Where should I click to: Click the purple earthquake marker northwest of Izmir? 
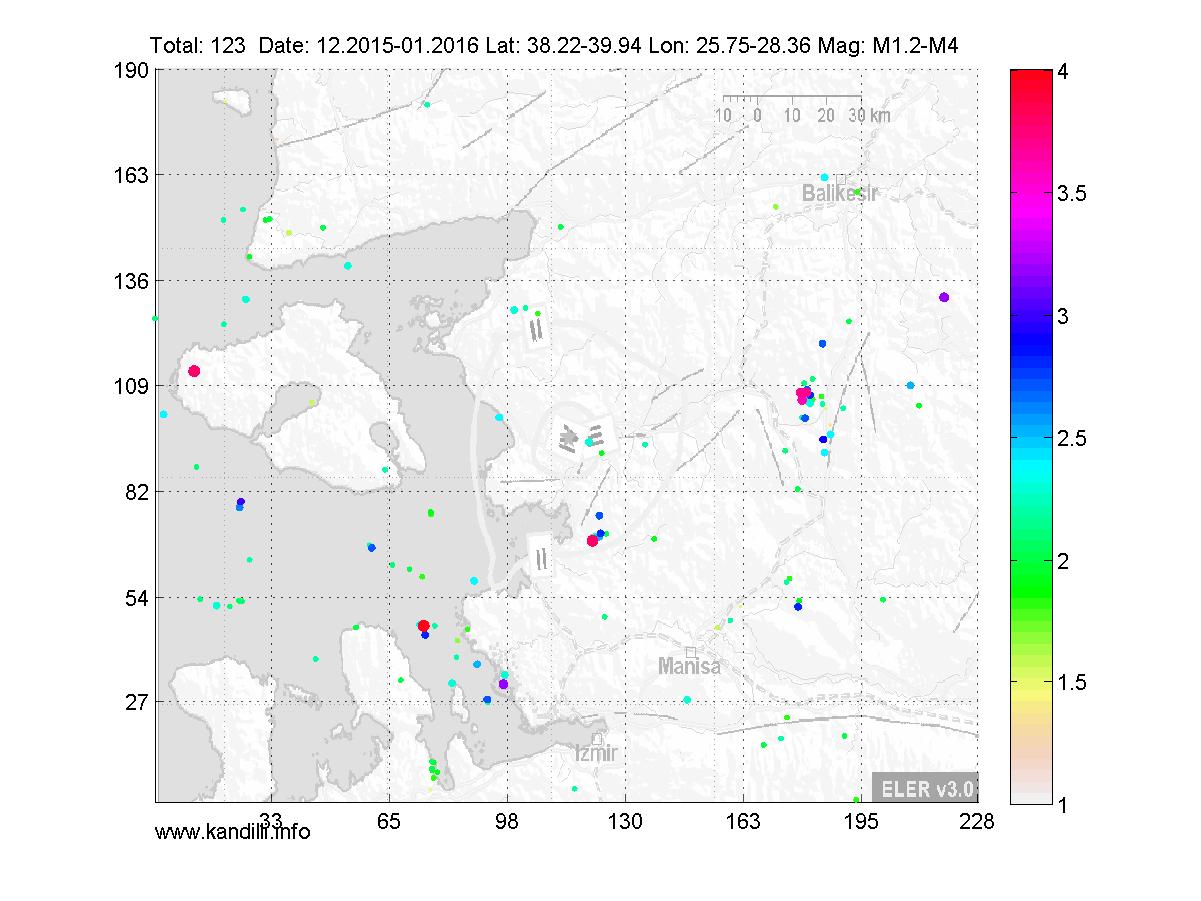click(503, 684)
